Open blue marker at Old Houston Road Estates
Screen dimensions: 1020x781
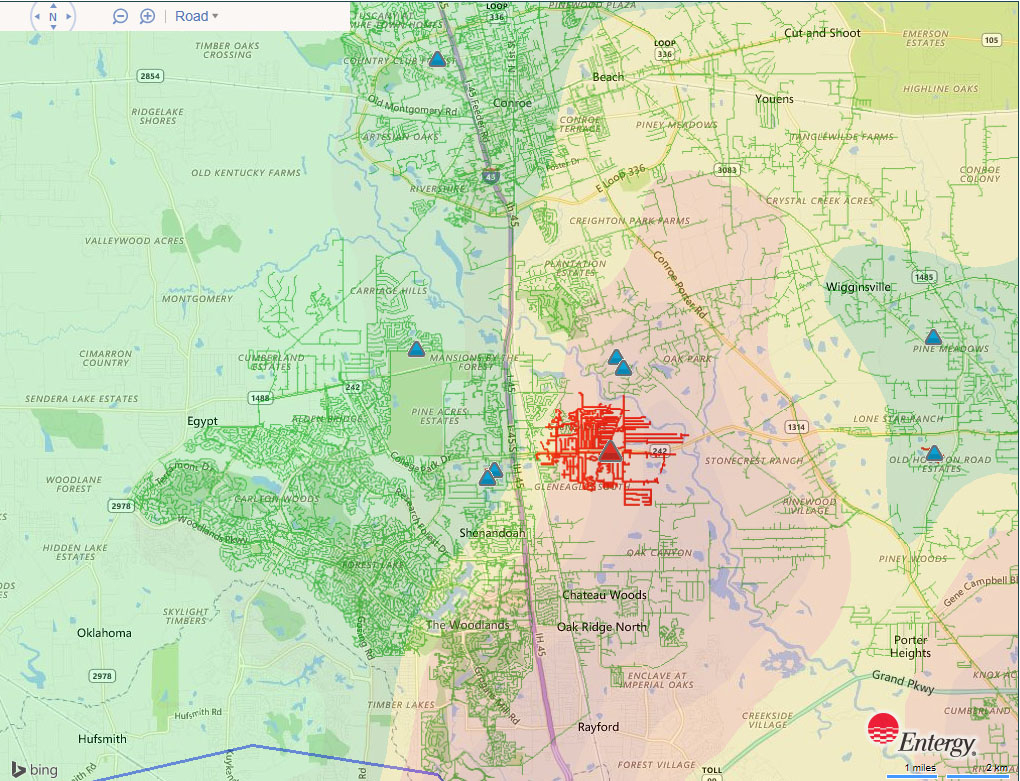(x=934, y=453)
